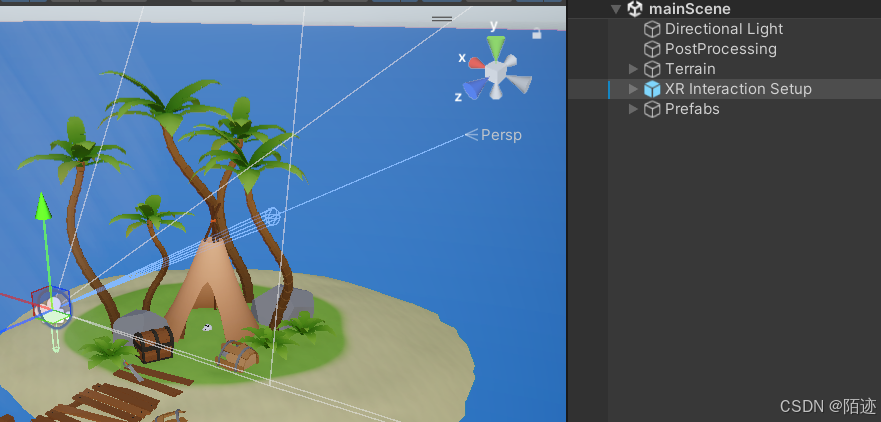Screen dimensions: 881x422
Task: Click cube icon next to PostProcessing
Action: (x=652, y=49)
